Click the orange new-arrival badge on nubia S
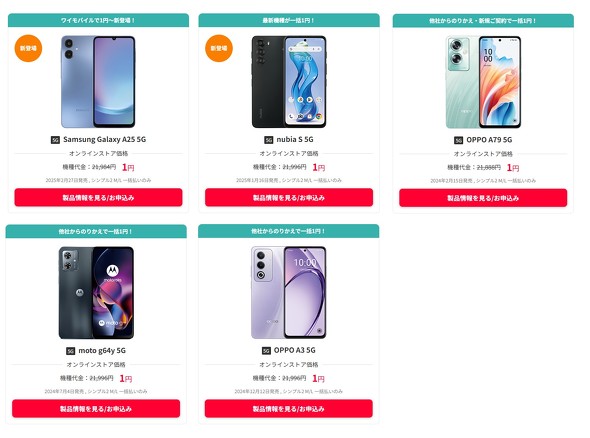 [x=219, y=48]
